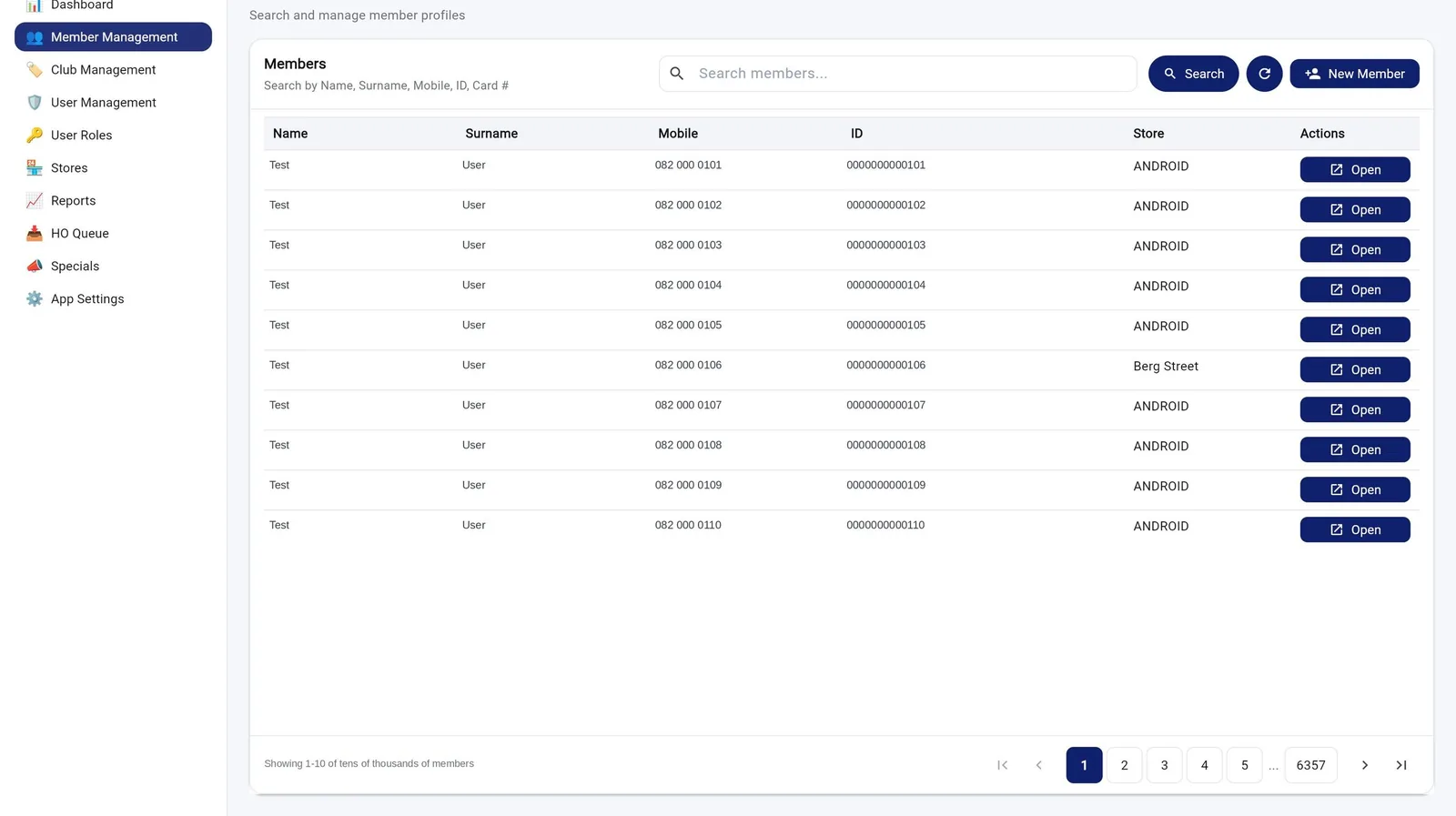Navigate to User Management
This screenshot has height=816, width=1456.
coord(113,103)
